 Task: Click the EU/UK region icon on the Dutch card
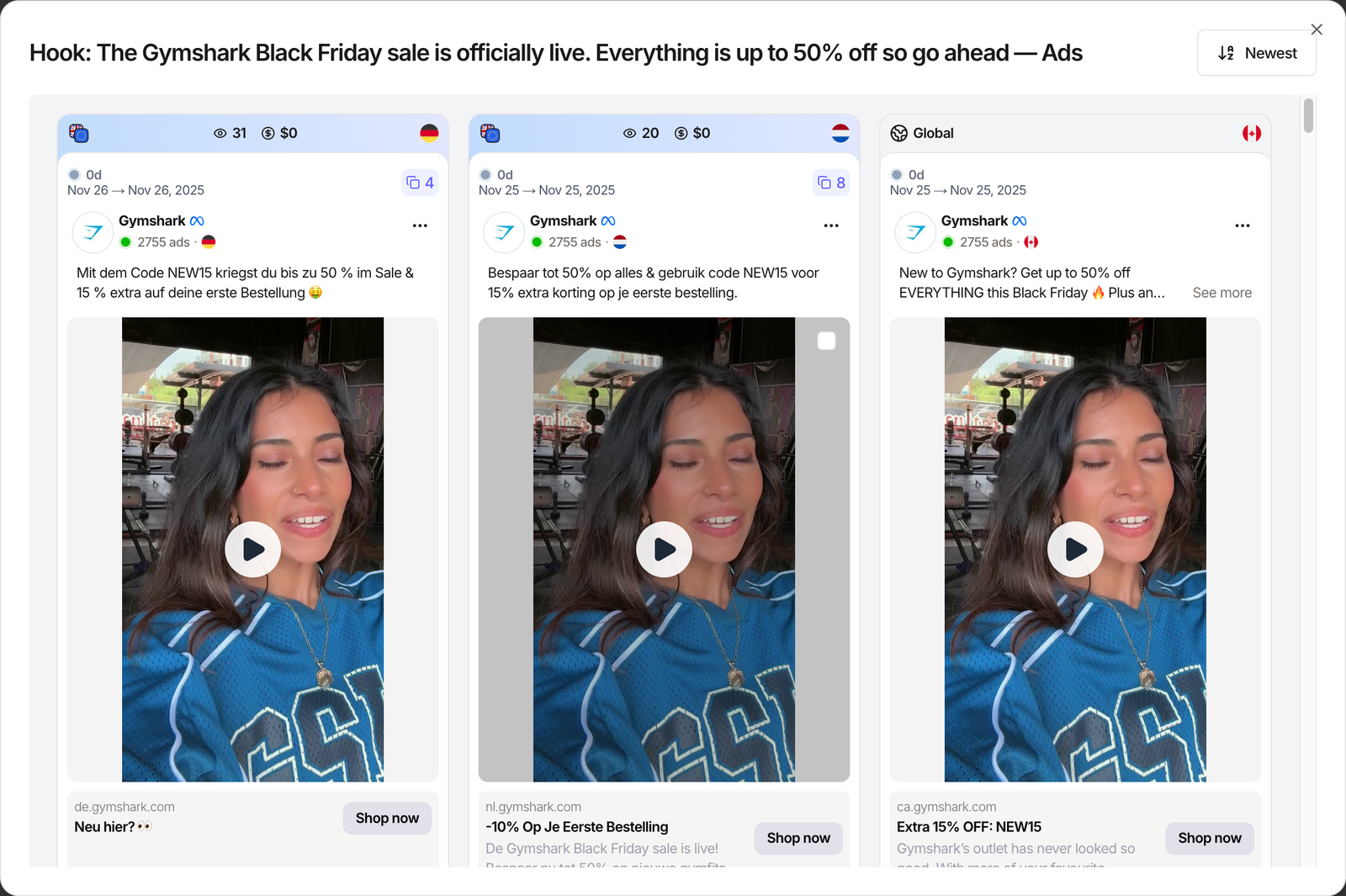click(490, 133)
